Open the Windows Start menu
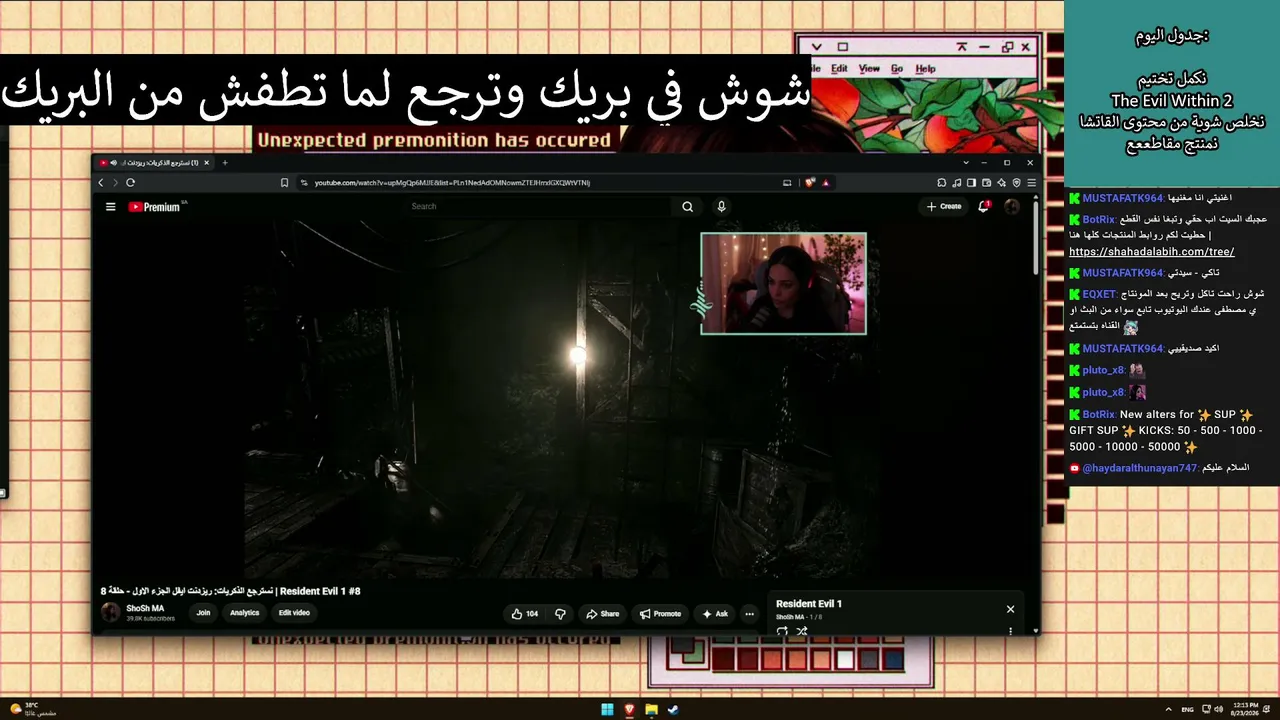This screenshot has width=1280, height=720. tap(607, 710)
